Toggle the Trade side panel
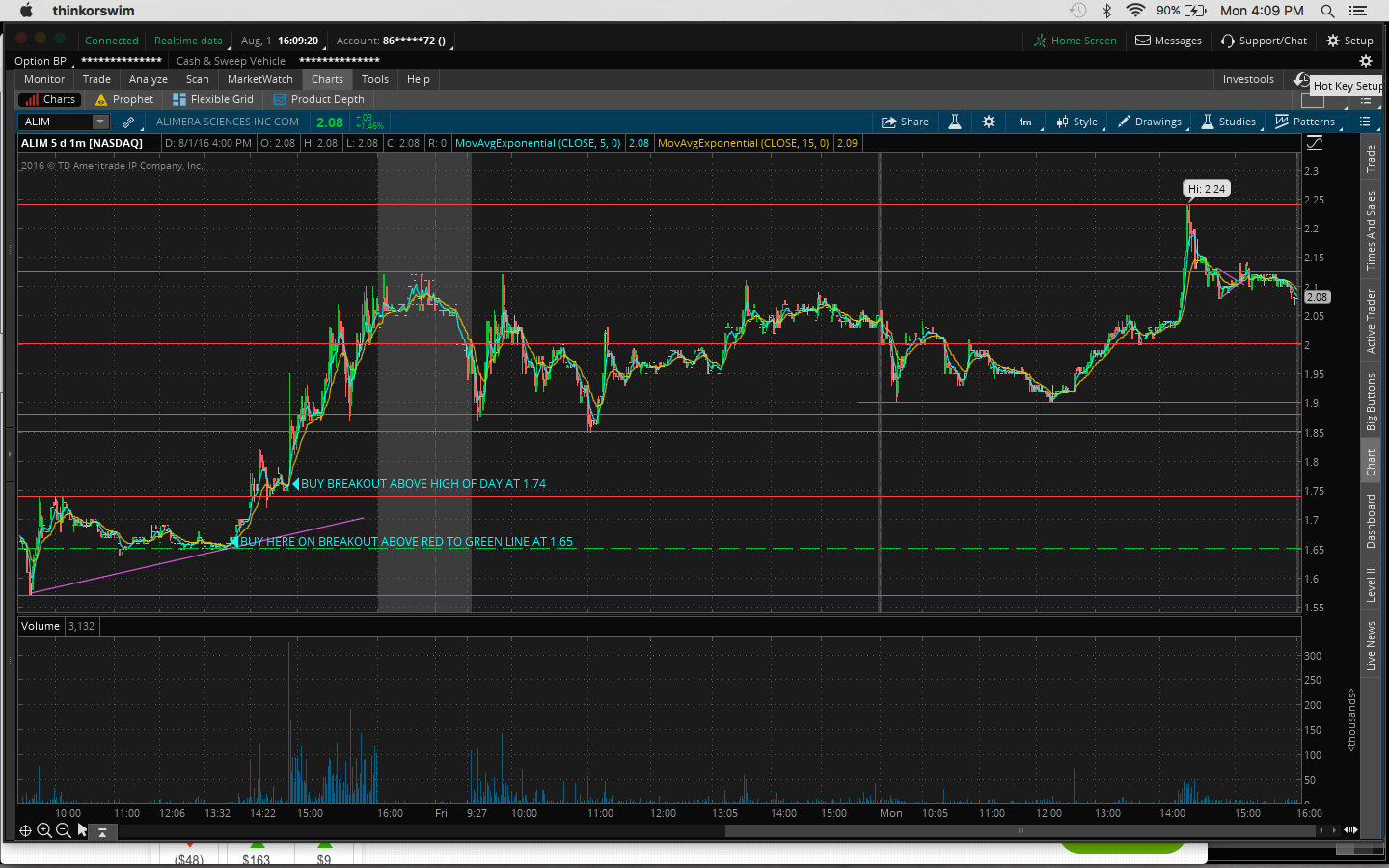 1371,158
